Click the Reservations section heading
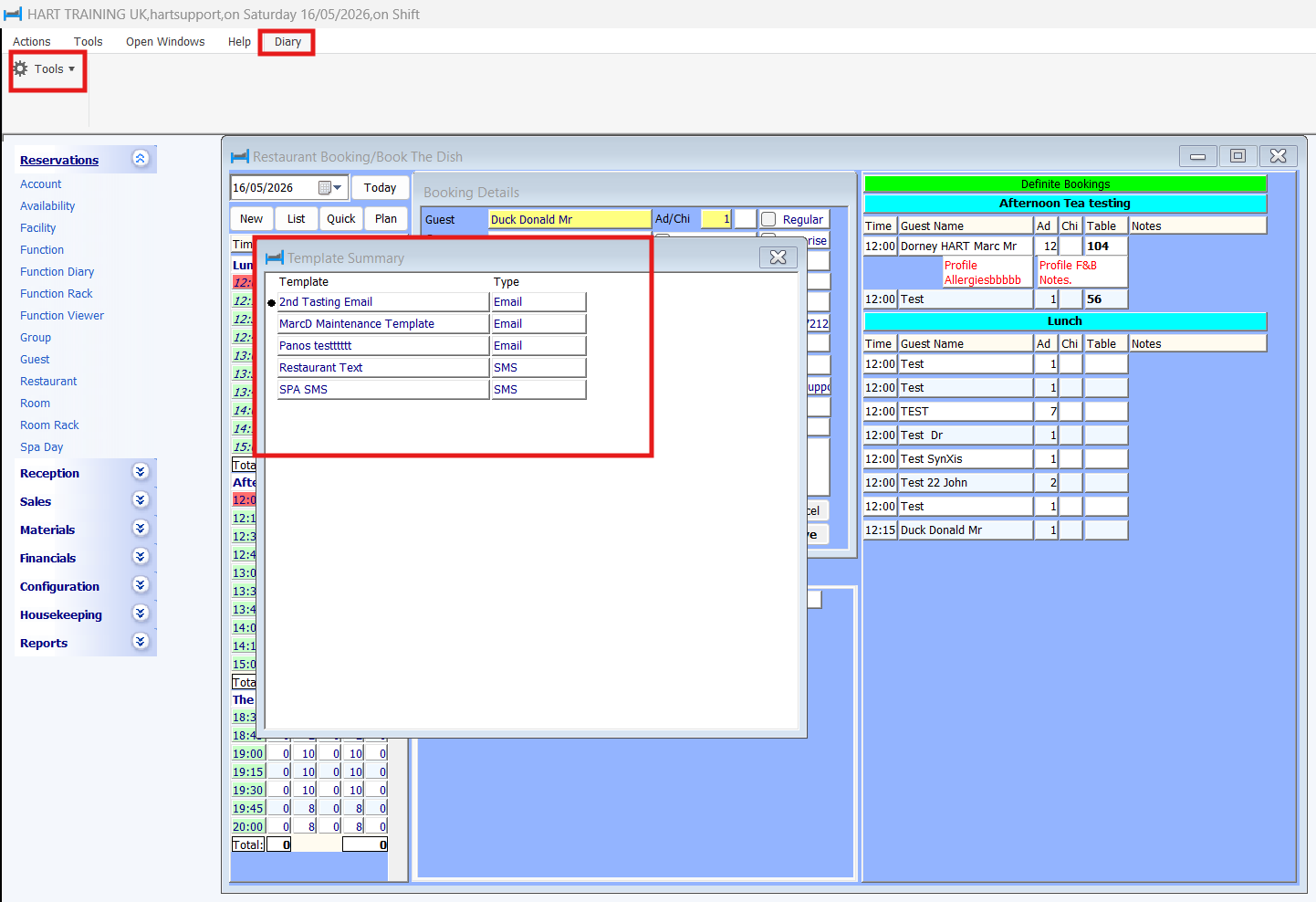This screenshot has height=902, width=1316. pyautogui.click(x=59, y=161)
